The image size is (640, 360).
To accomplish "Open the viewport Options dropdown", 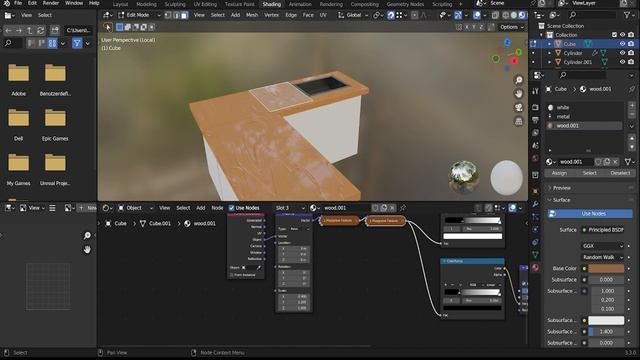I will pyautogui.click(x=511, y=27).
